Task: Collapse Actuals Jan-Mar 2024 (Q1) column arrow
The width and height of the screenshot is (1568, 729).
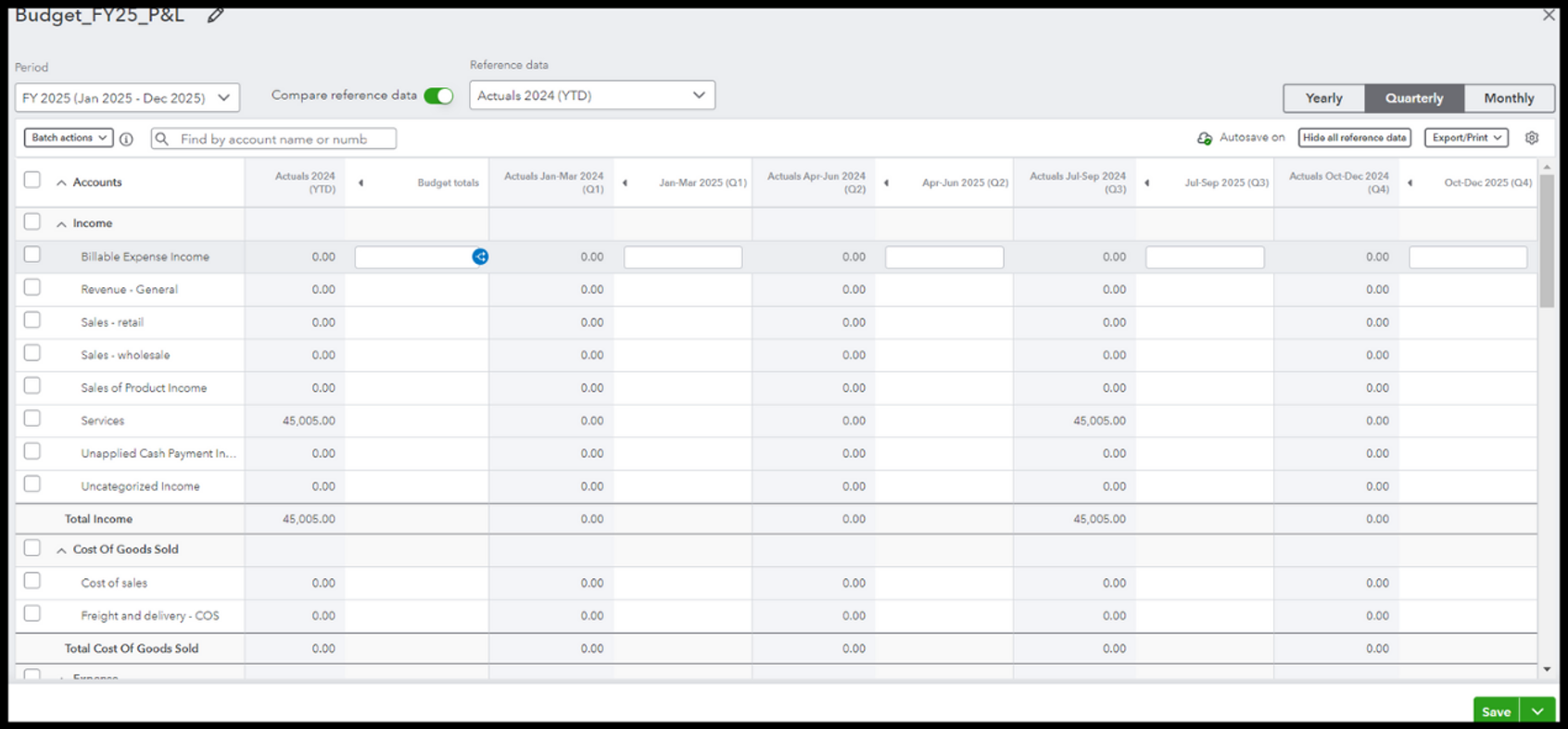Action: tap(625, 182)
